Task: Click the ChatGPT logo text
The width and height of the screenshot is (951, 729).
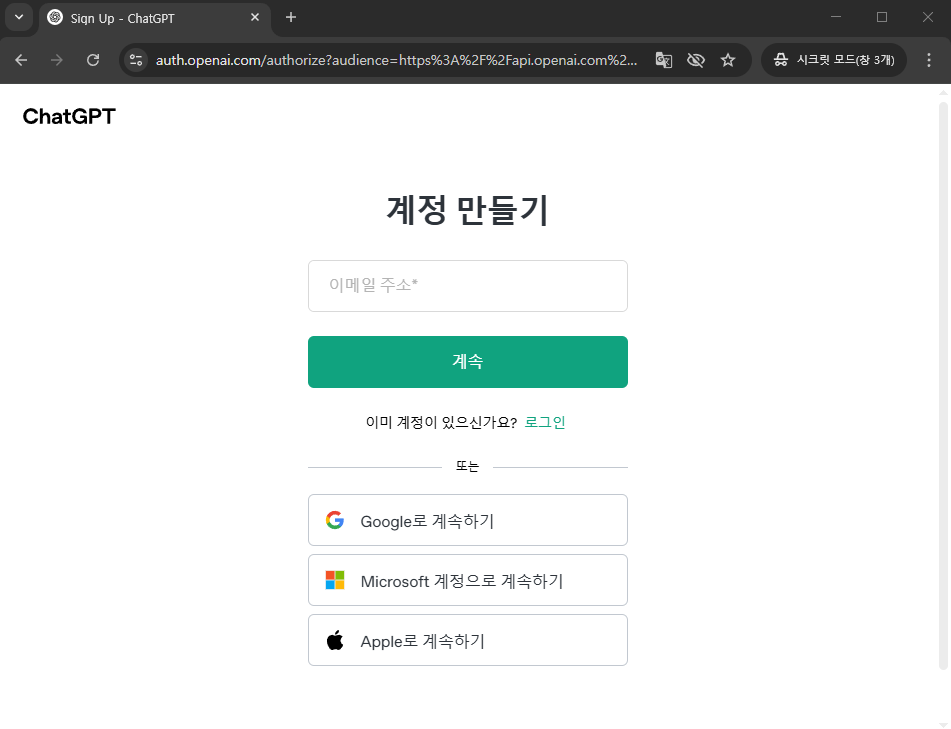Action: coord(69,116)
